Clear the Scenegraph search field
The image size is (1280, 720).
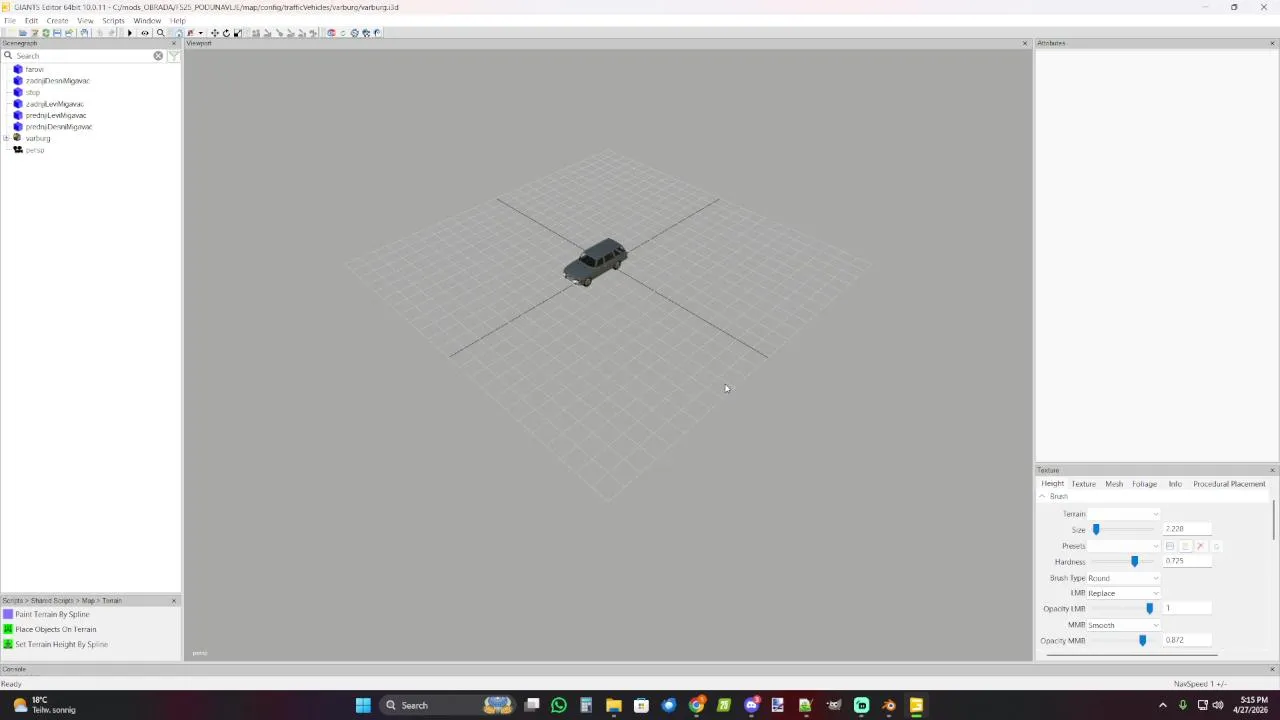158,56
